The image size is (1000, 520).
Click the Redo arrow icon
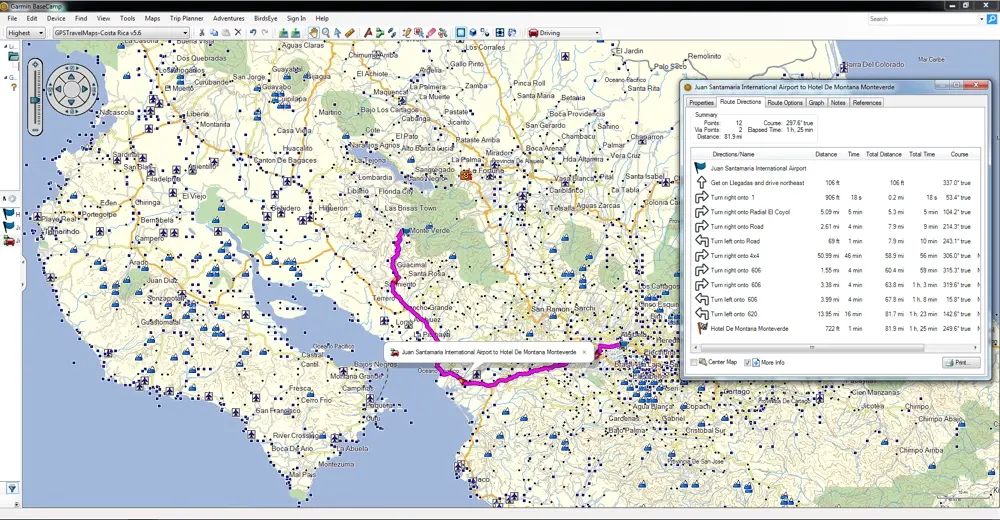point(265,33)
